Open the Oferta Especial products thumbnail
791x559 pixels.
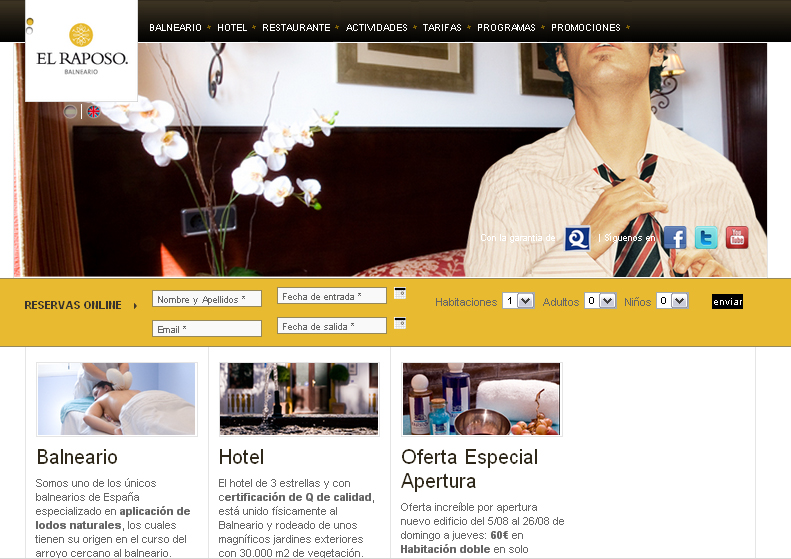481,399
